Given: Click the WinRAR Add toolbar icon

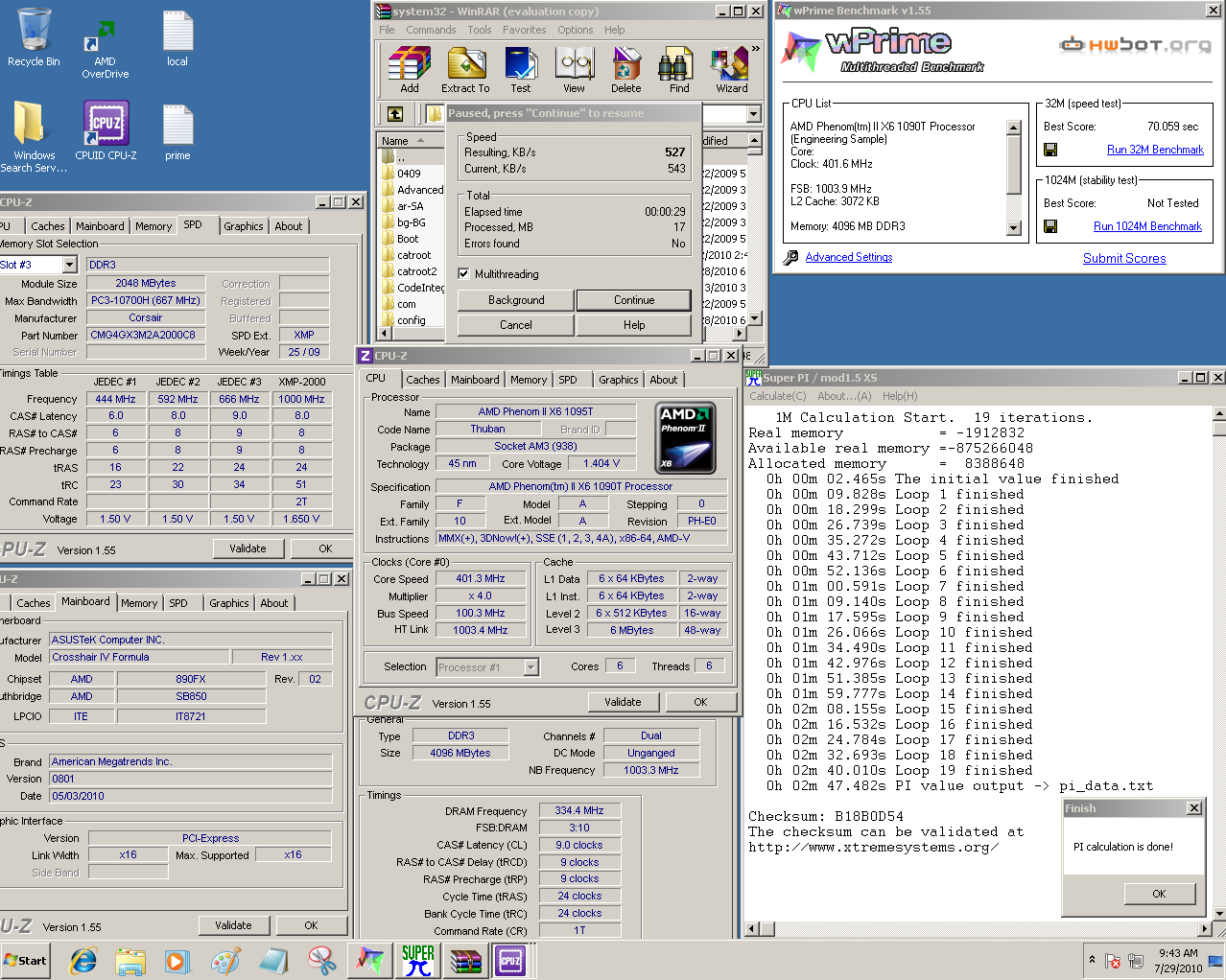Looking at the screenshot, I should click(x=410, y=70).
